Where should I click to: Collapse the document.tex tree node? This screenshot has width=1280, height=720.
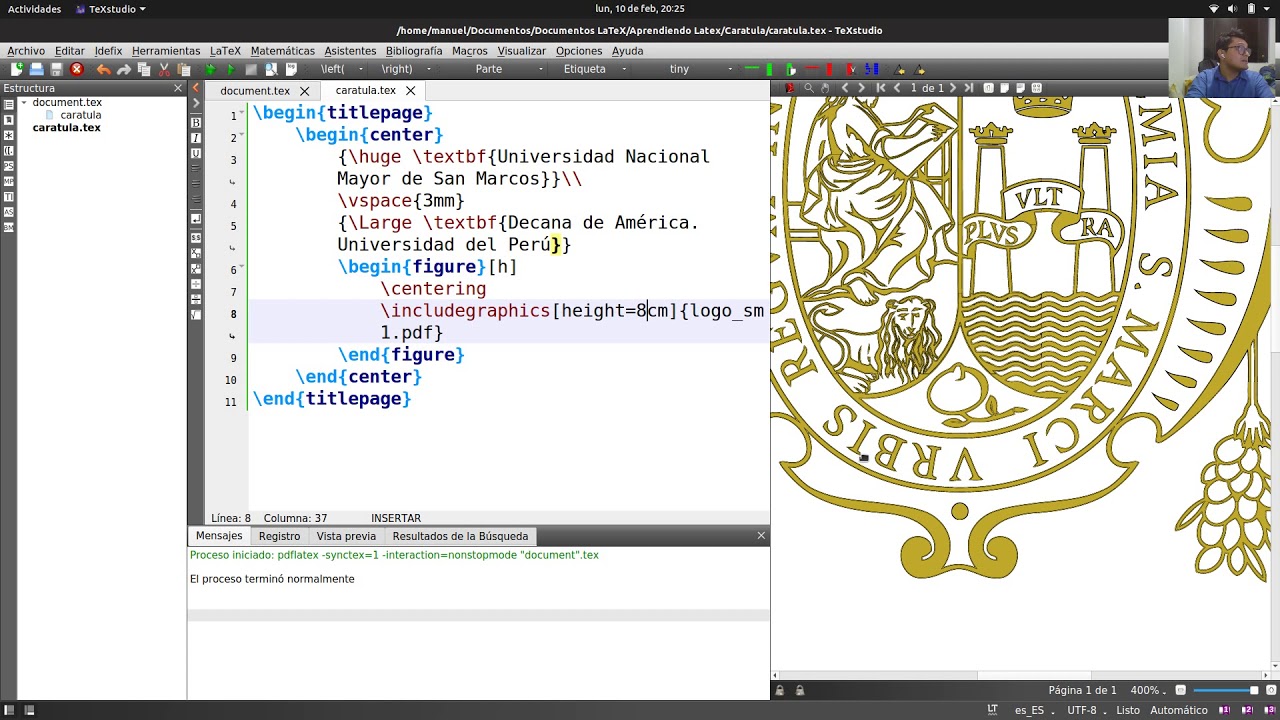[24, 102]
